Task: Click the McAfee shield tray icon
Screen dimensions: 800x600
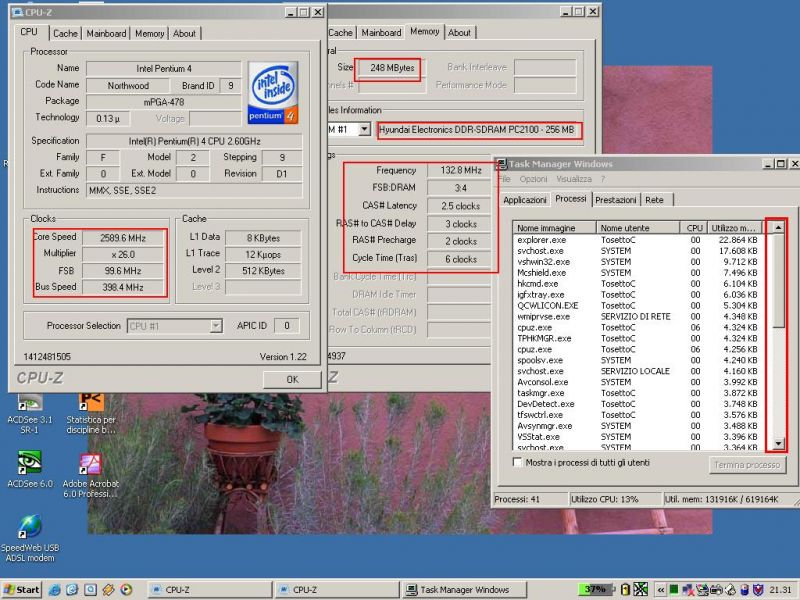Action: coord(758,590)
